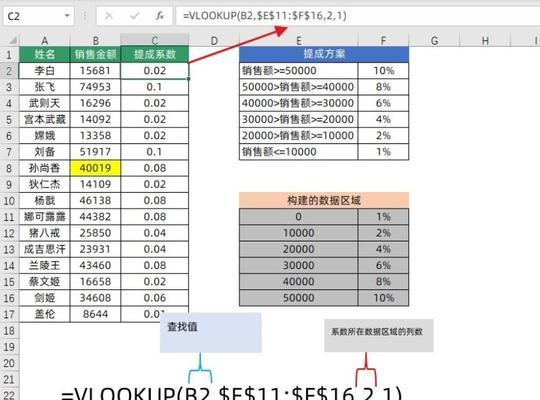
Task: Click the 姓名 header cell
Action: (x=44, y=54)
